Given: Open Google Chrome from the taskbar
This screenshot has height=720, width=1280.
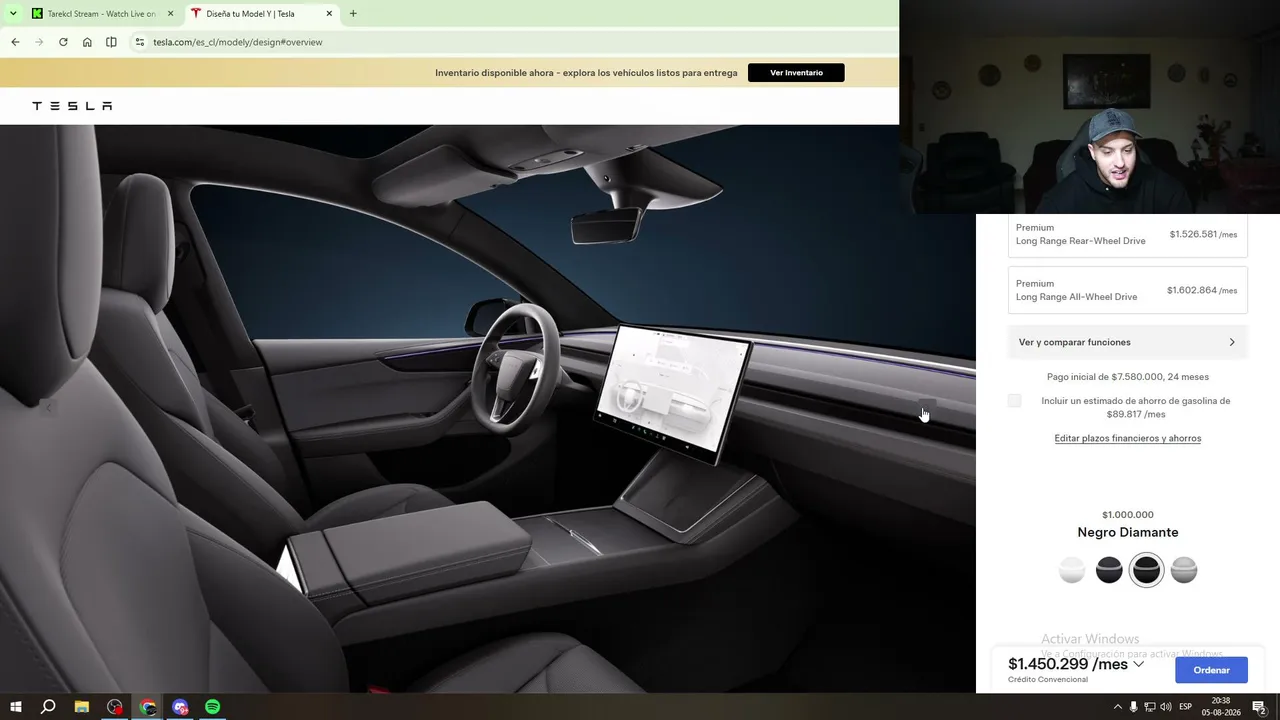Looking at the screenshot, I should coord(147,707).
